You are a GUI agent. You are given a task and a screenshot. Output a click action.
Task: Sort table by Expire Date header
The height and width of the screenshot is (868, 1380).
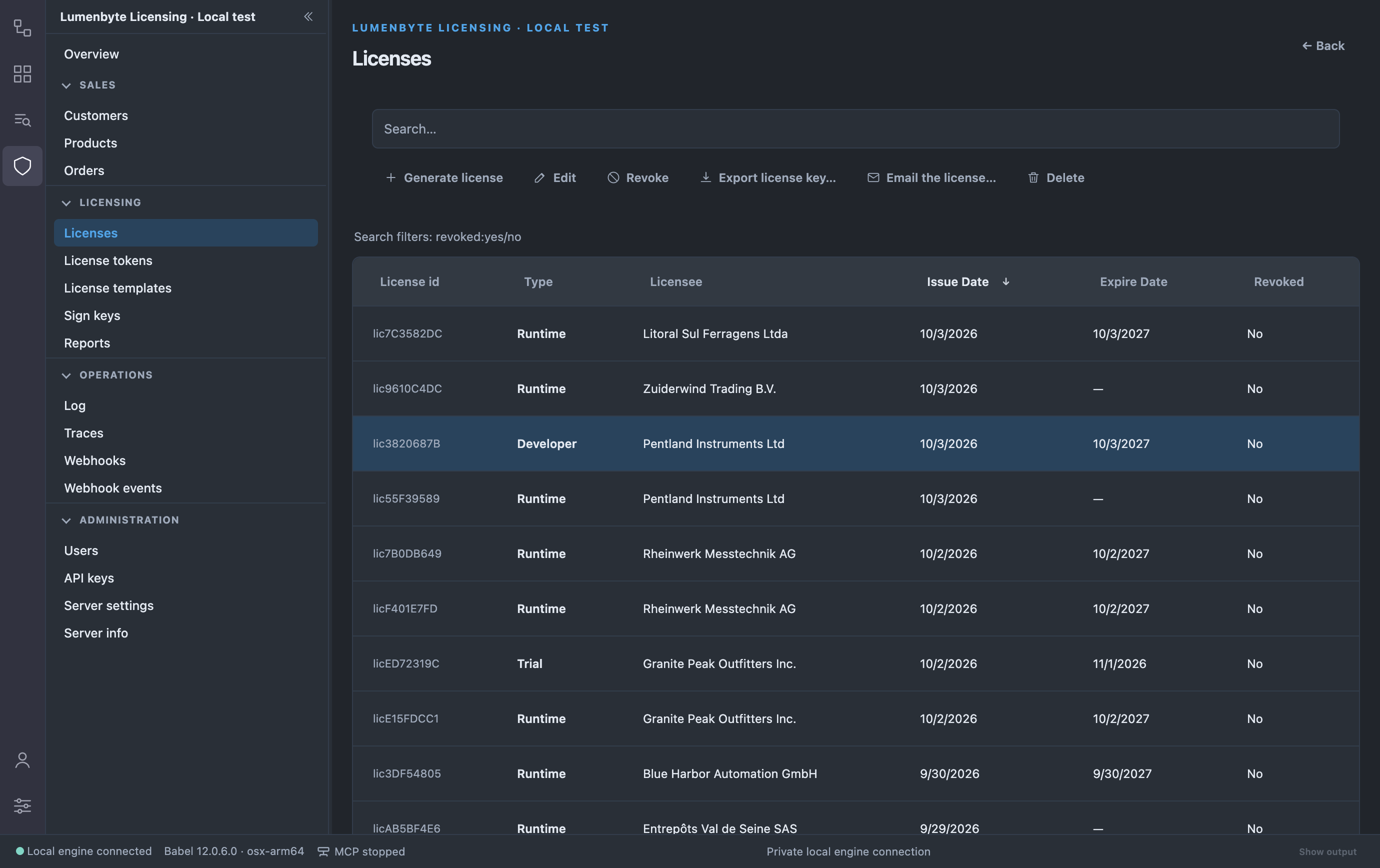(1133, 282)
